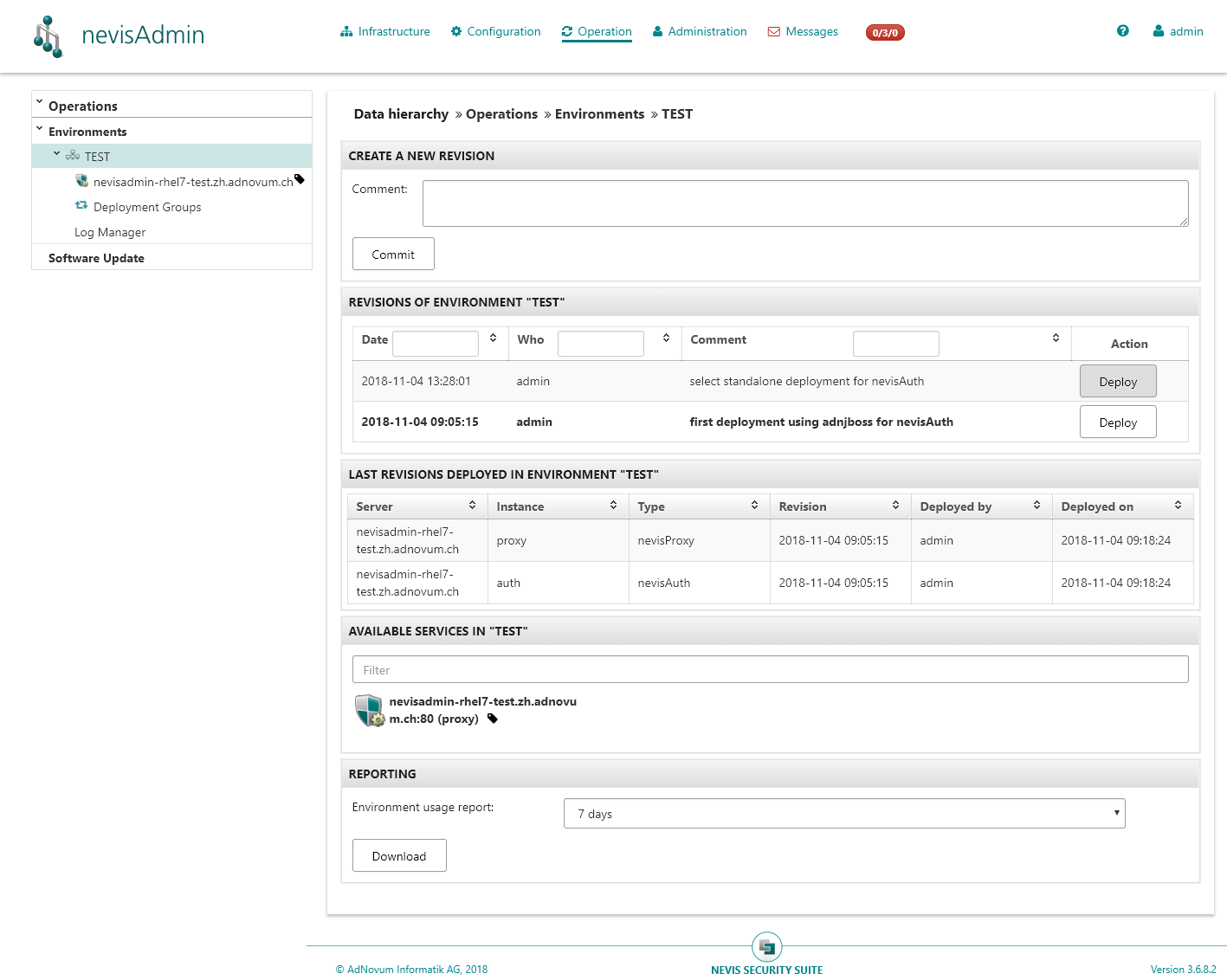Deploy the 2018-11-04 13:28:01 revision
The image size is (1227, 980).
pyautogui.click(x=1118, y=381)
